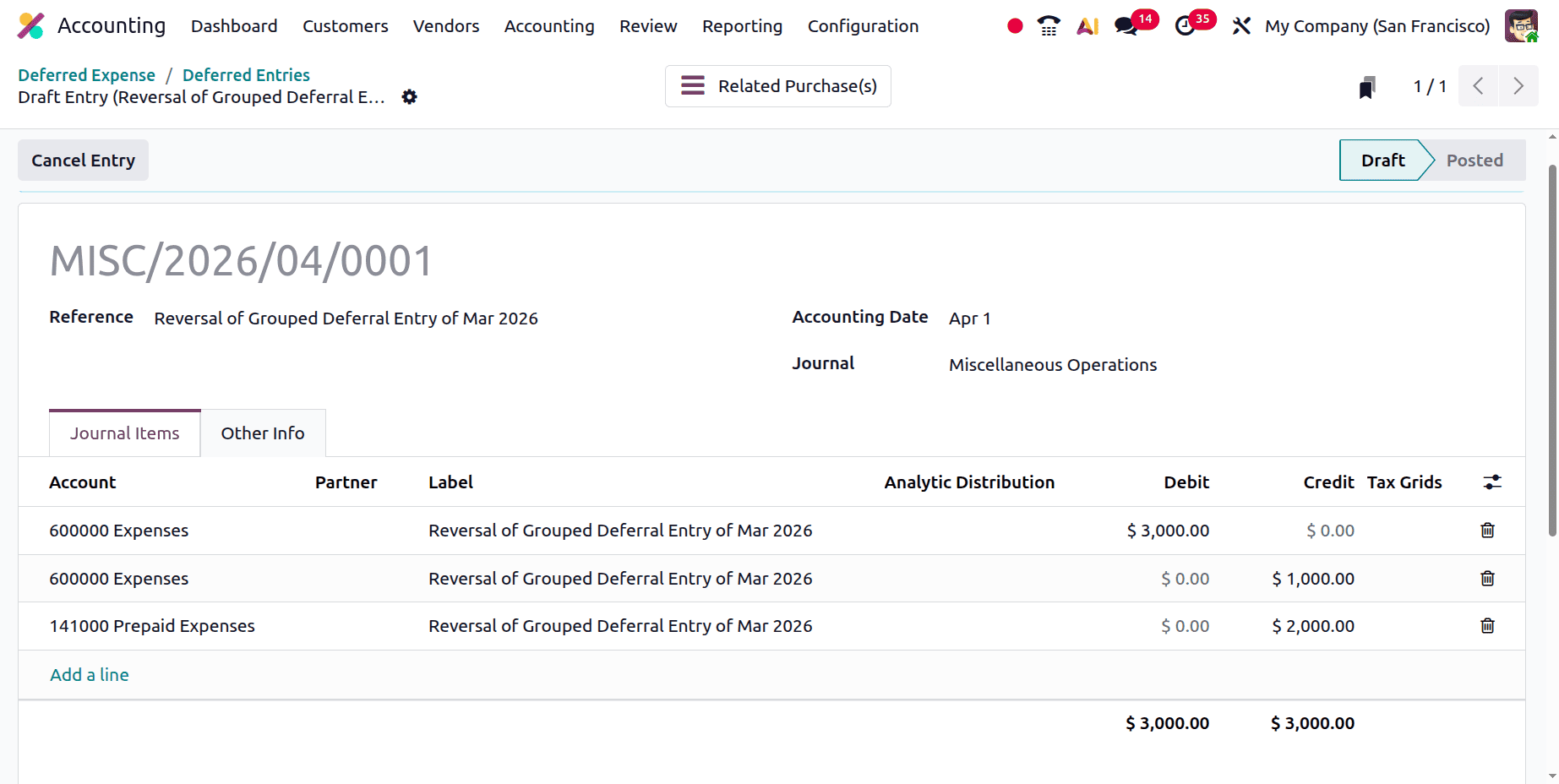
Task: Open the AI assistant icon
Action: coord(1087,26)
